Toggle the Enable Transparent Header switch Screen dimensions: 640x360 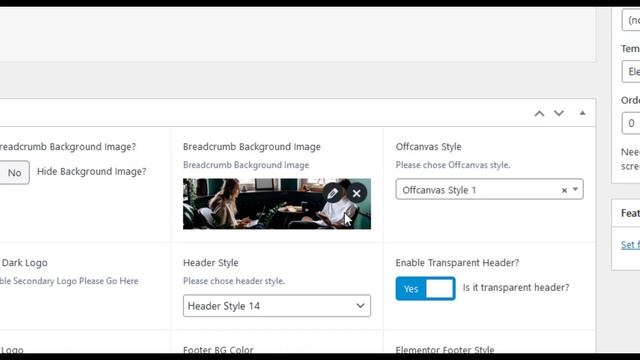point(425,289)
